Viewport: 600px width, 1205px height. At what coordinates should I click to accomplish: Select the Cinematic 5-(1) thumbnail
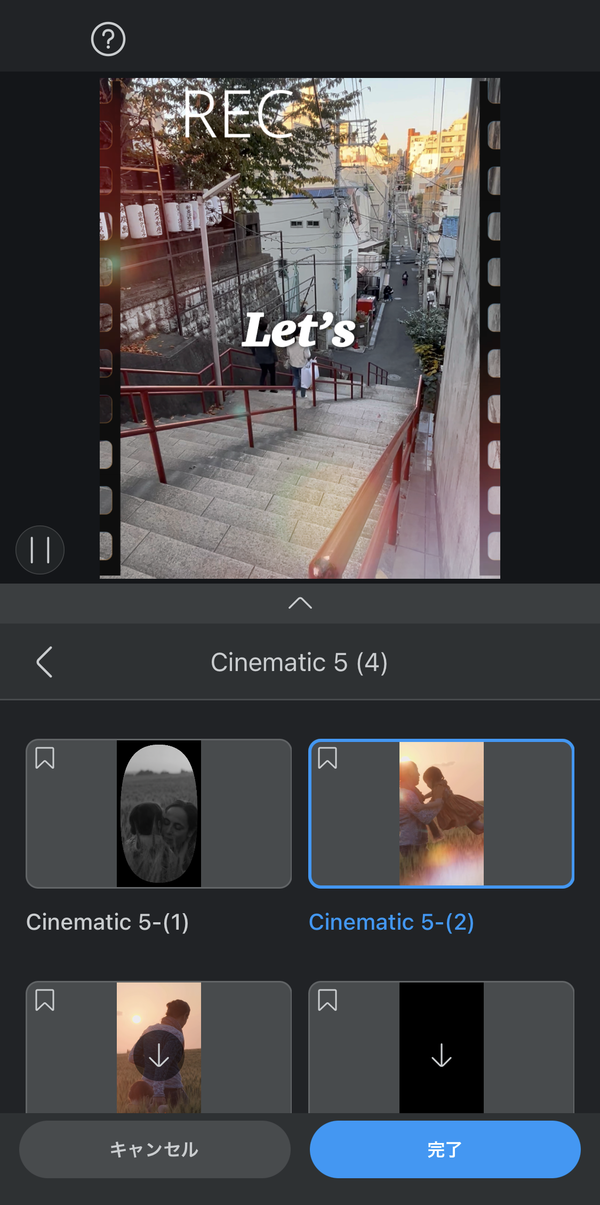click(159, 814)
